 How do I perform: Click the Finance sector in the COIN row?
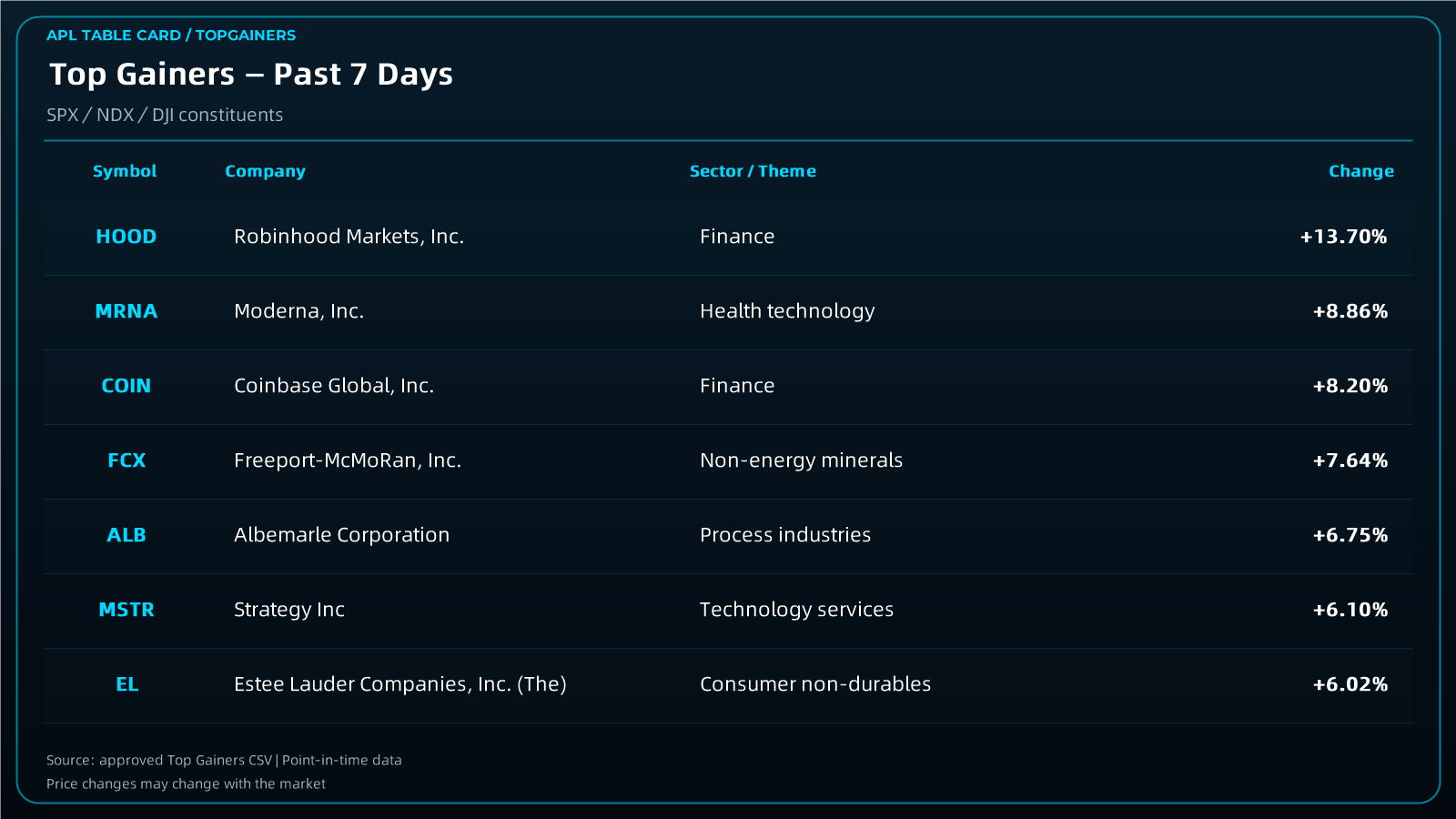737,386
